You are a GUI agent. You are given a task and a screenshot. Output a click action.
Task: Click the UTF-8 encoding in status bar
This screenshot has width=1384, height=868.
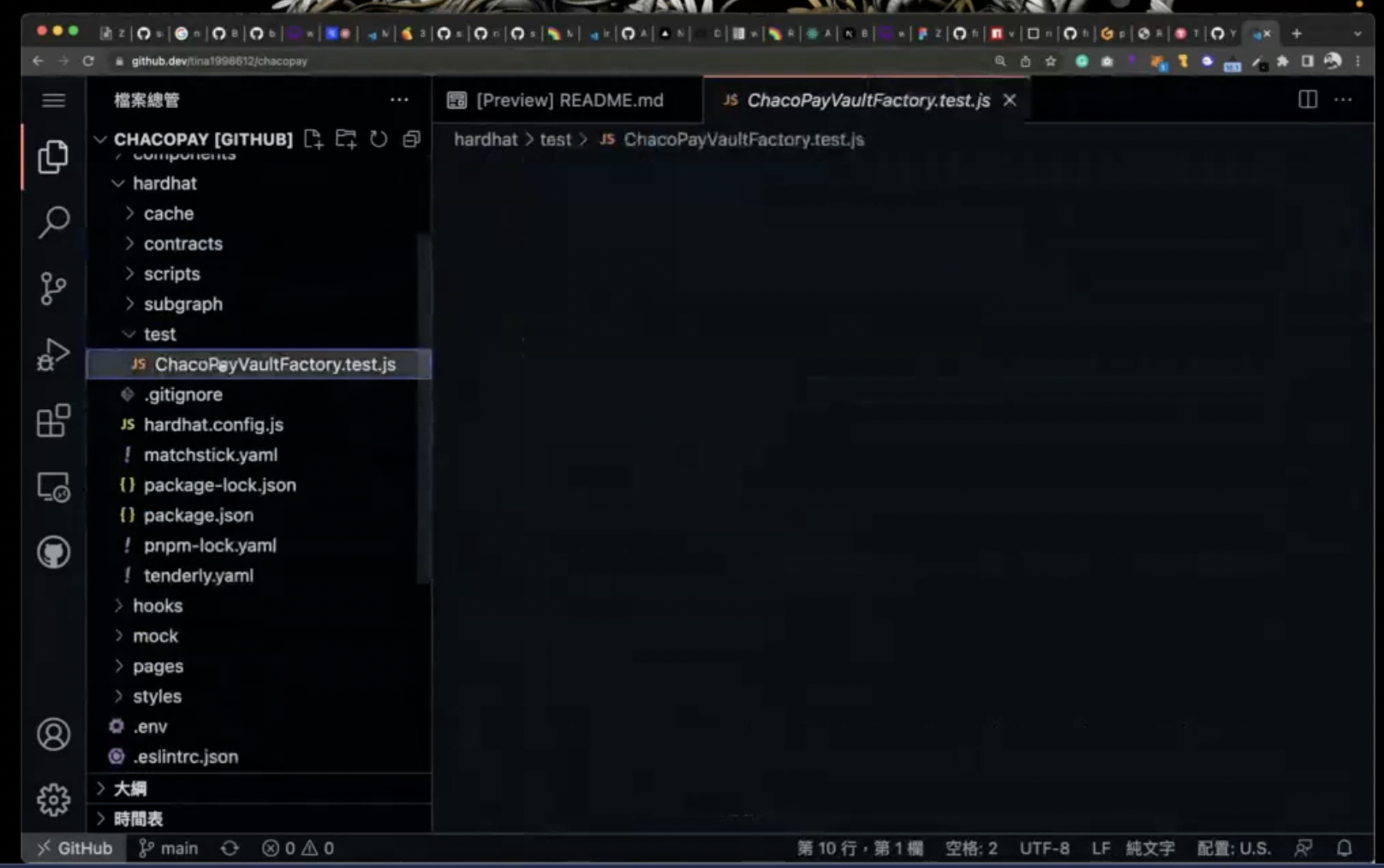(x=1044, y=848)
